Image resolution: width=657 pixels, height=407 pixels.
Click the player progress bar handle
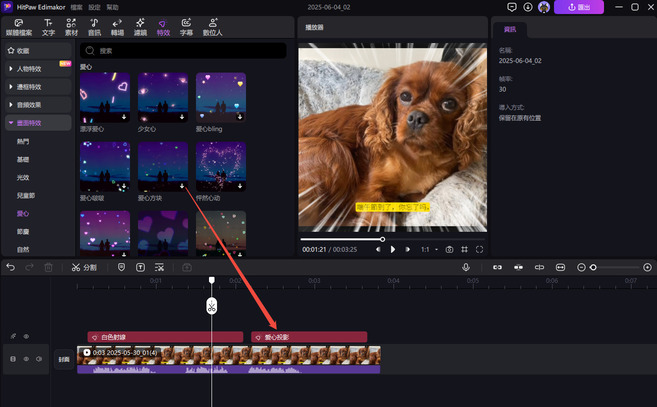[383, 239]
